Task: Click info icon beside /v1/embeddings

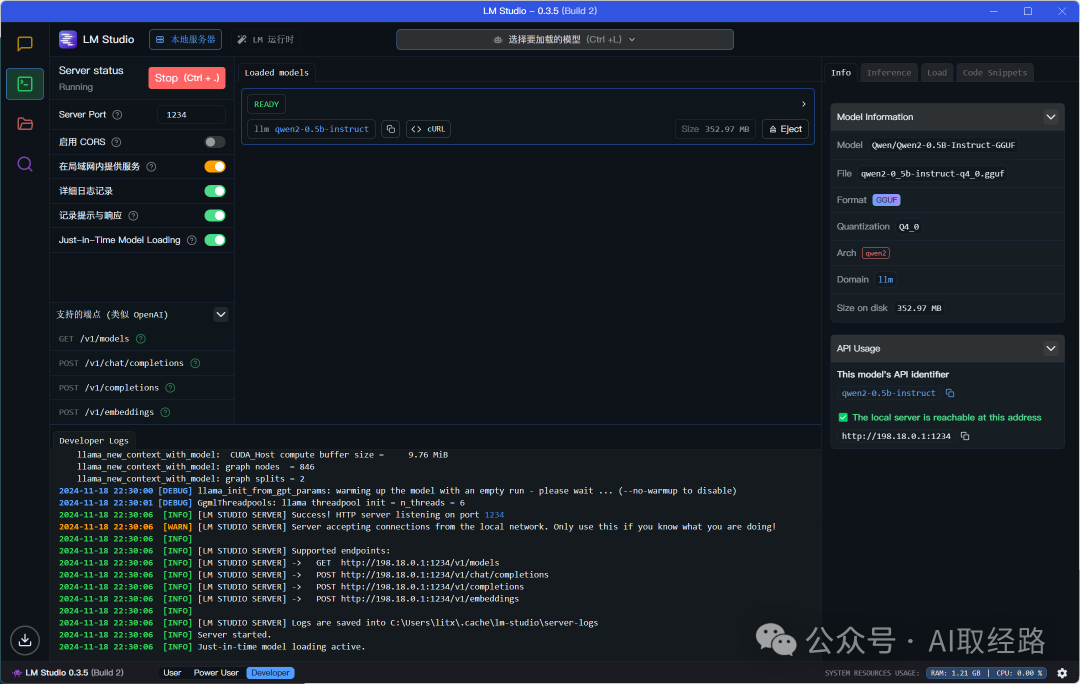Action: point(165,412)
